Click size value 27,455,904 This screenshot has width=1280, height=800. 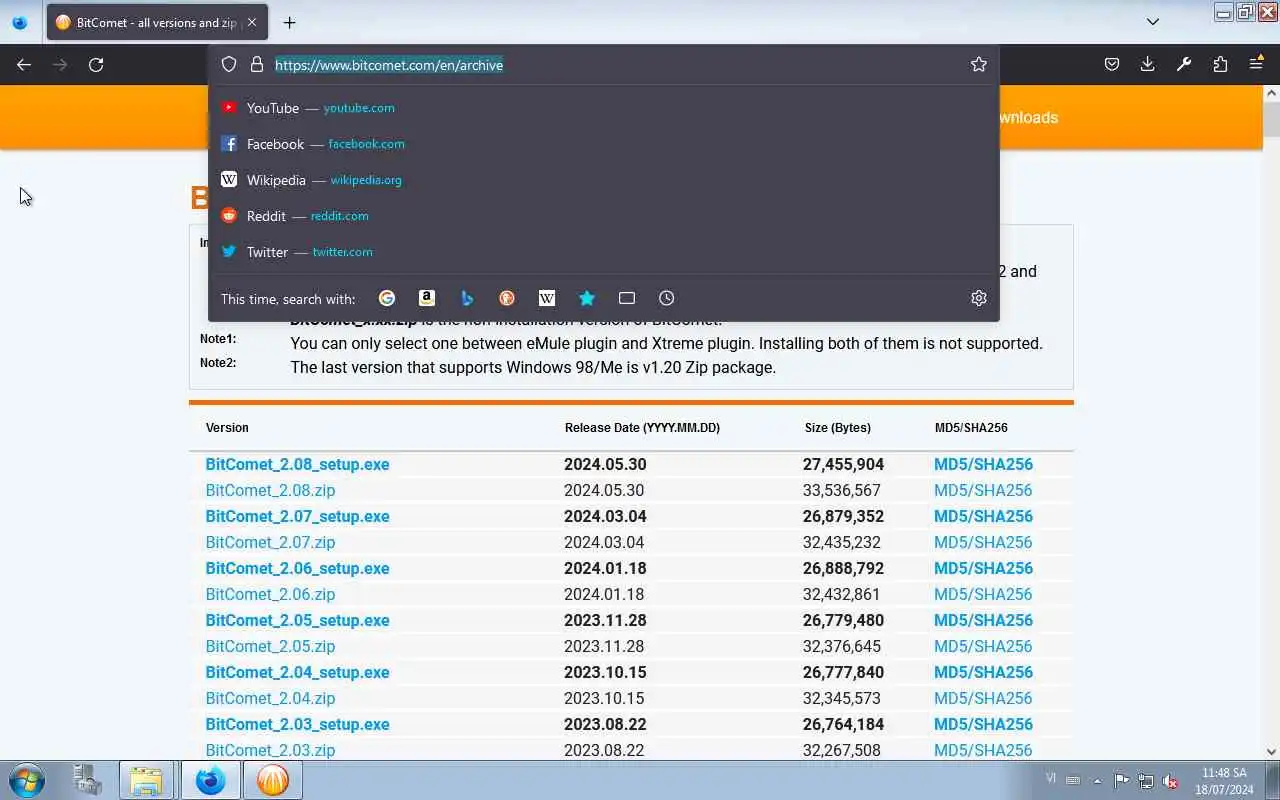tap(843, 464)
